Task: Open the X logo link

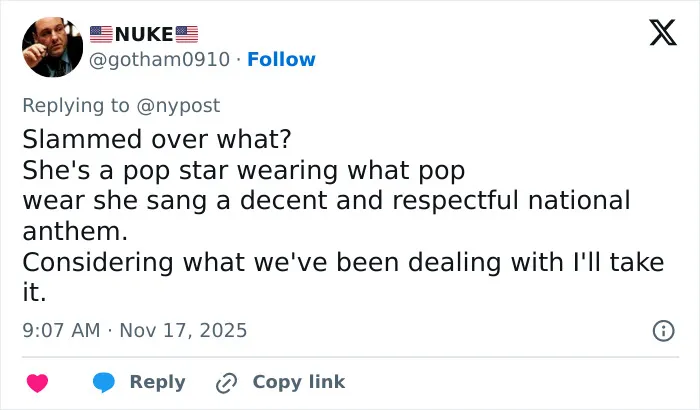Action: pos(663,33)
